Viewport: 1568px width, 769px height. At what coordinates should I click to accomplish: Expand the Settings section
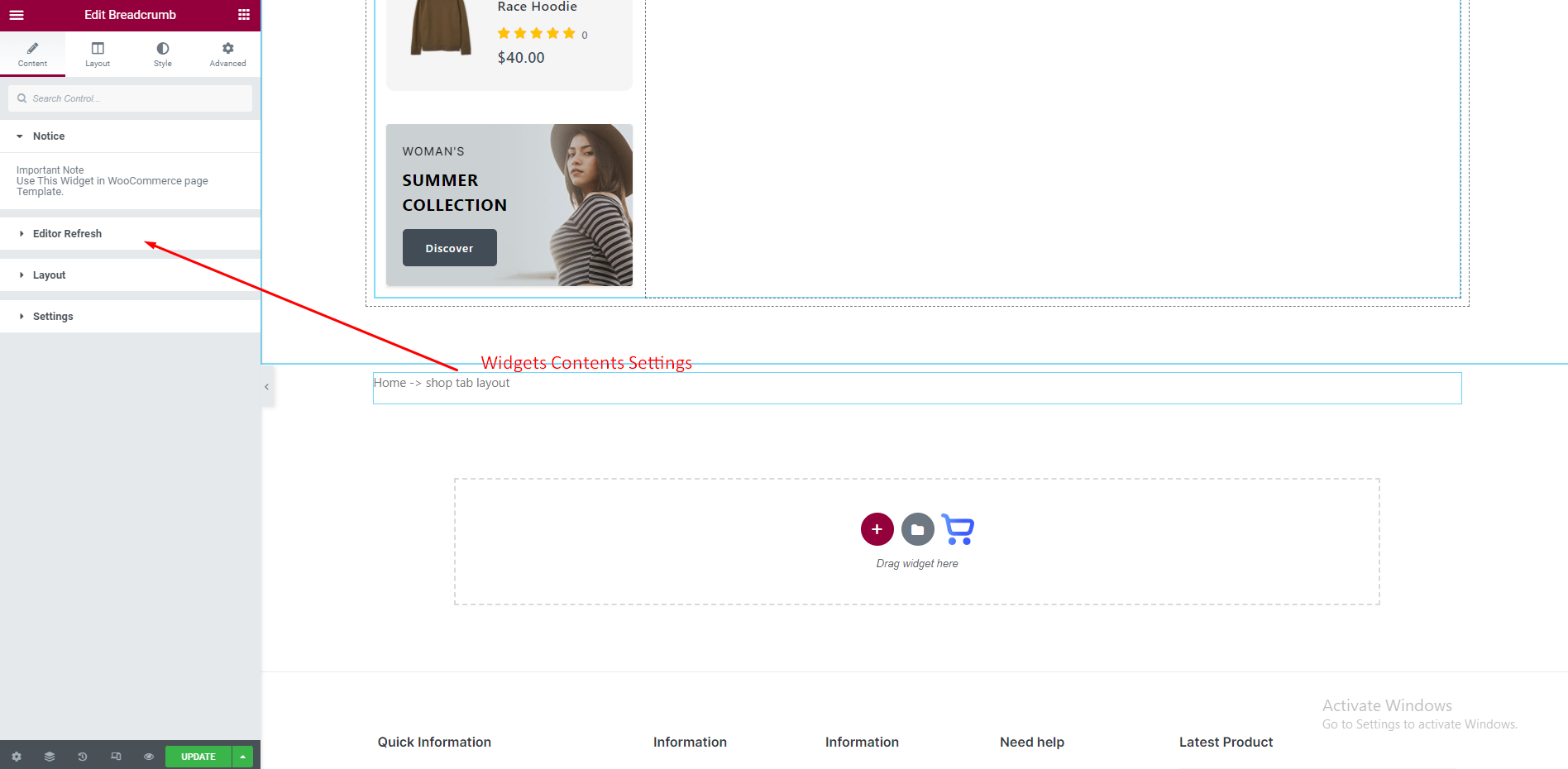pyautogui.click(x=53, y=317)
